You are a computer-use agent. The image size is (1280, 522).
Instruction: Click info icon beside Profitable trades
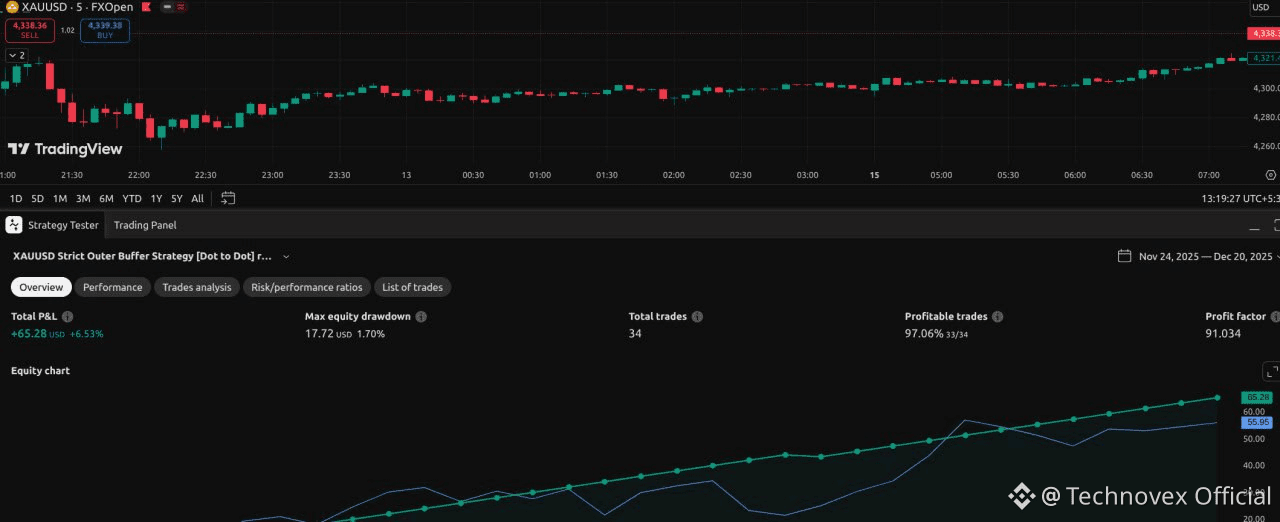(x=997, y=317)
